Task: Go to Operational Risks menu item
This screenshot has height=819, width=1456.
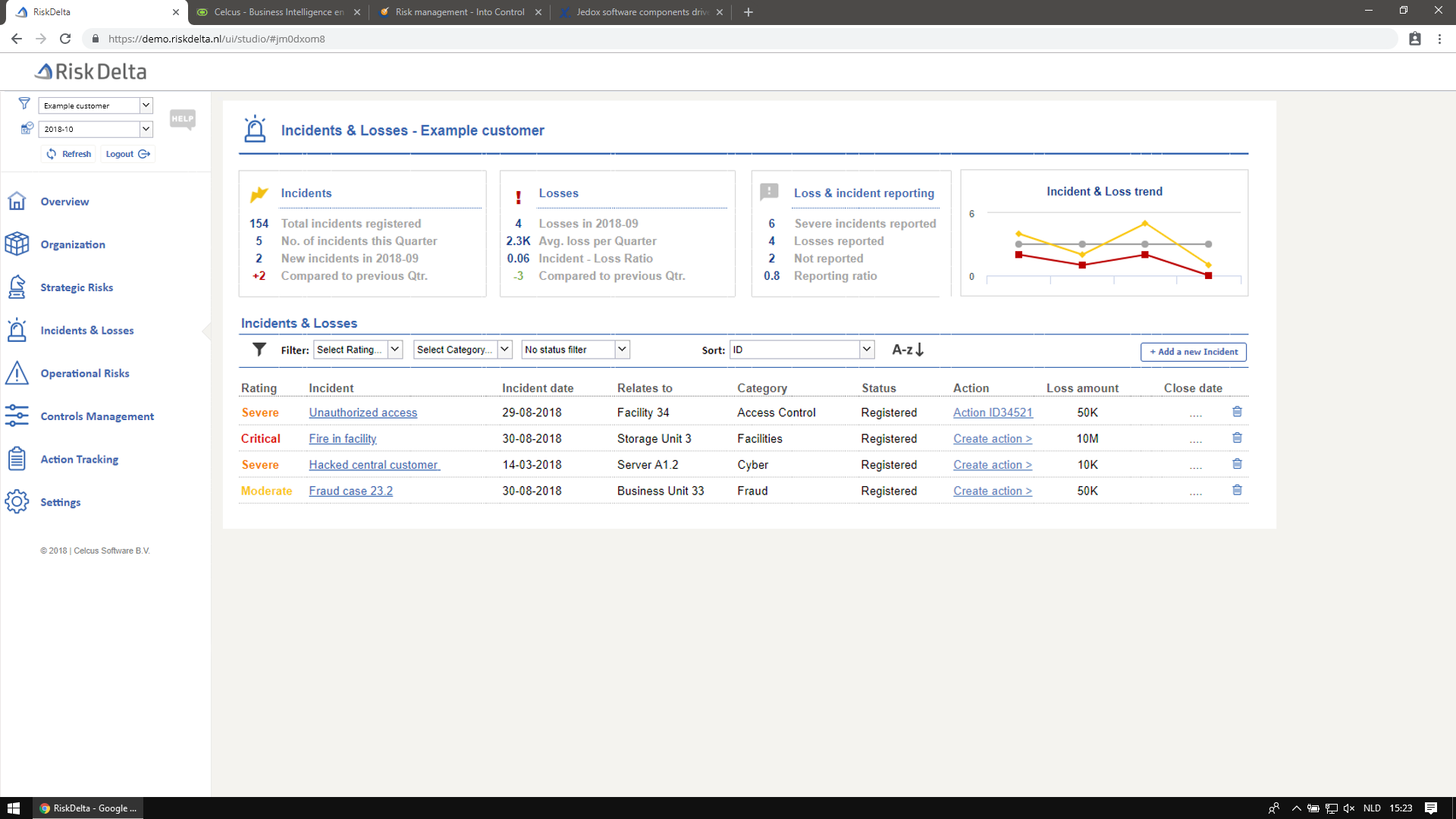Action: coord(85,373)
